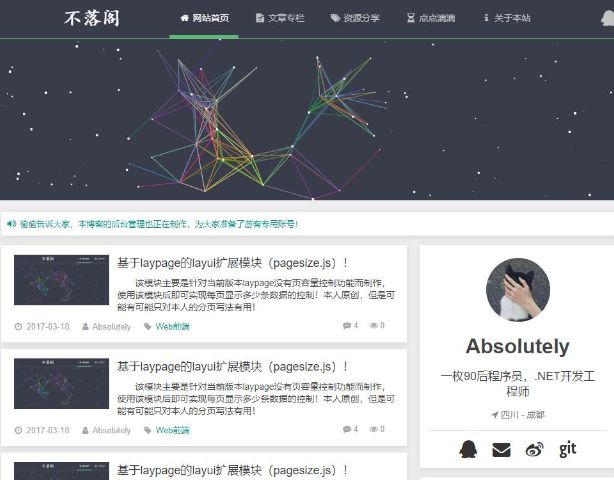Click the 不落阁 site logo
This screenshot has height=480, width=614.
pyautogui.click(x=92, y=18)
